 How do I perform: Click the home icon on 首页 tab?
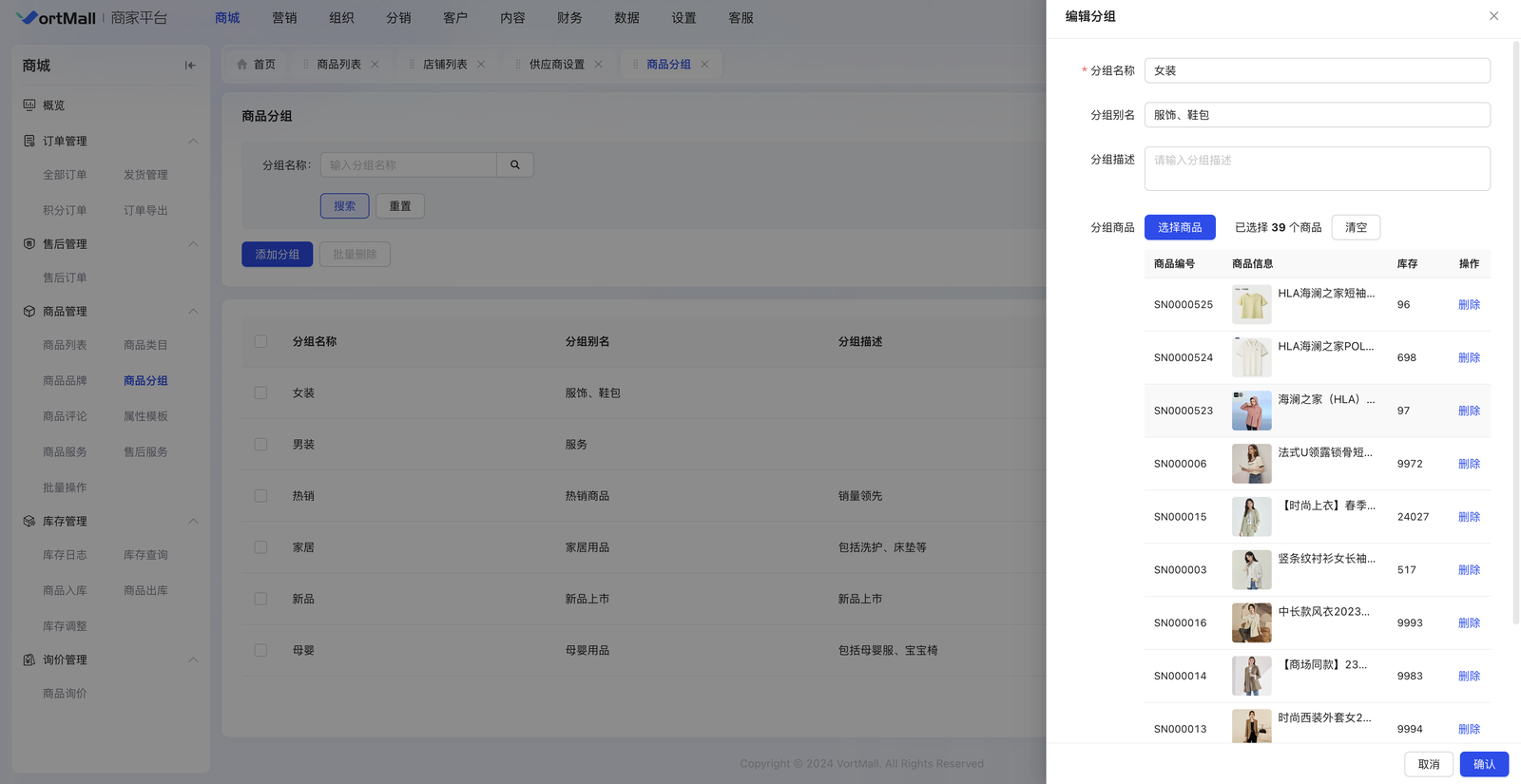pyautogui.click(x=242, y=65)
